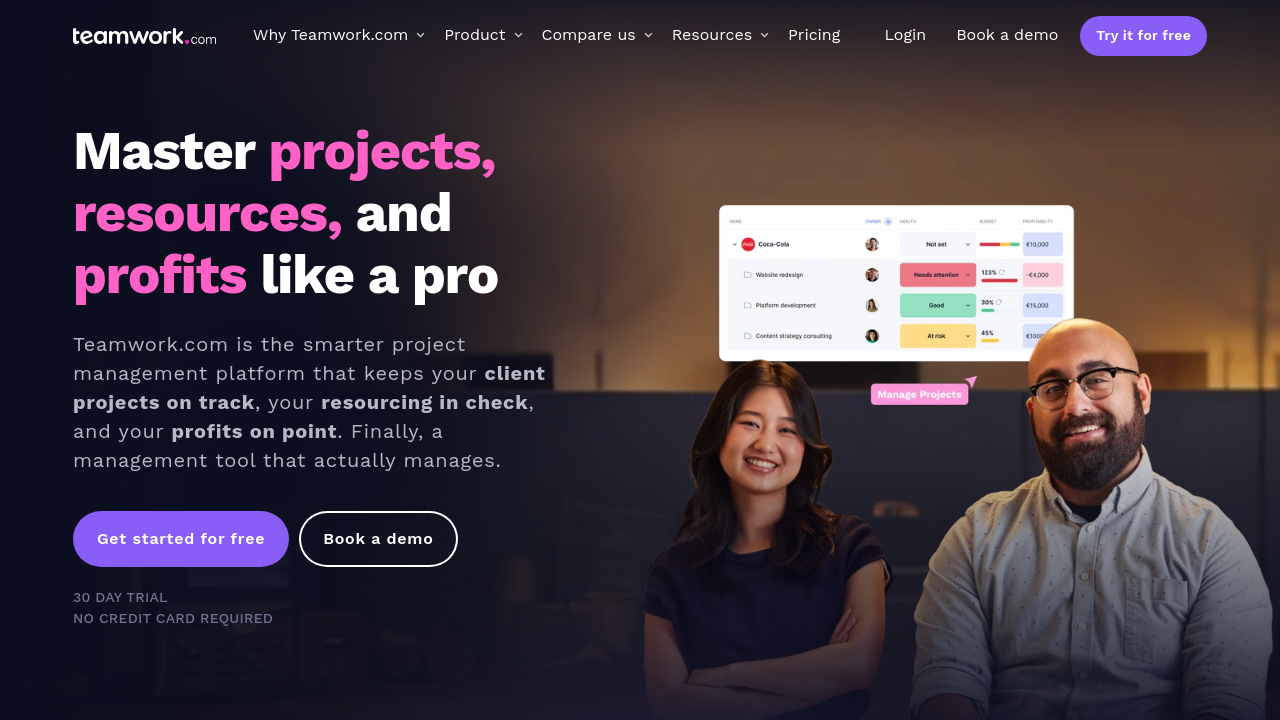
Task: Open the Resources menu
Action: tap(721, 35)
